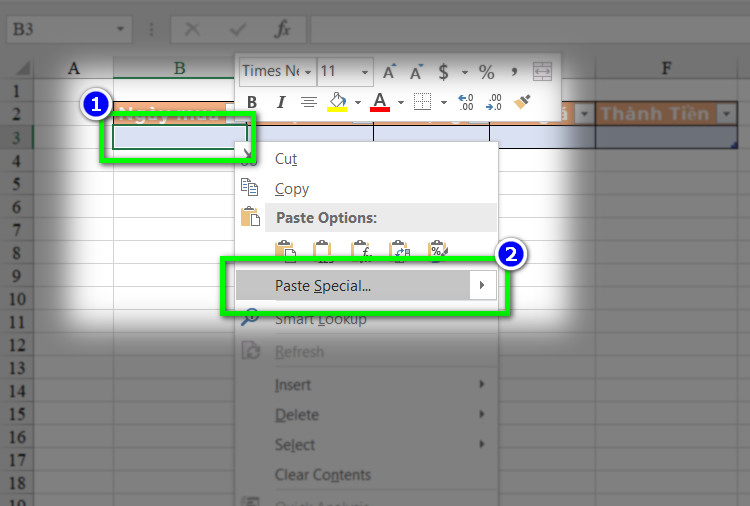Select row 16 header
Screen dimensions: 750x506
pos(17,437)
